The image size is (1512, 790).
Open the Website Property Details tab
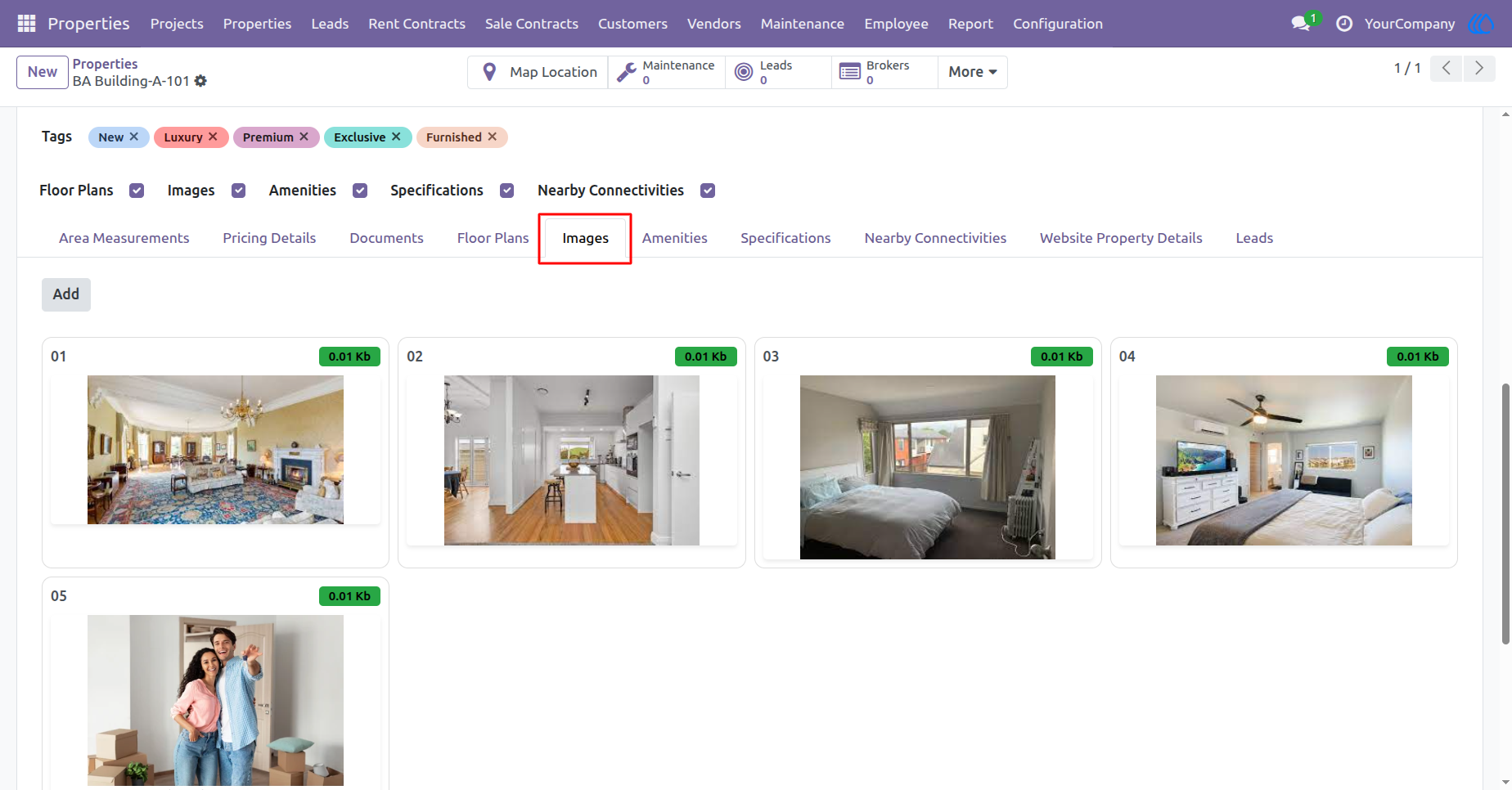[1120, 238]
